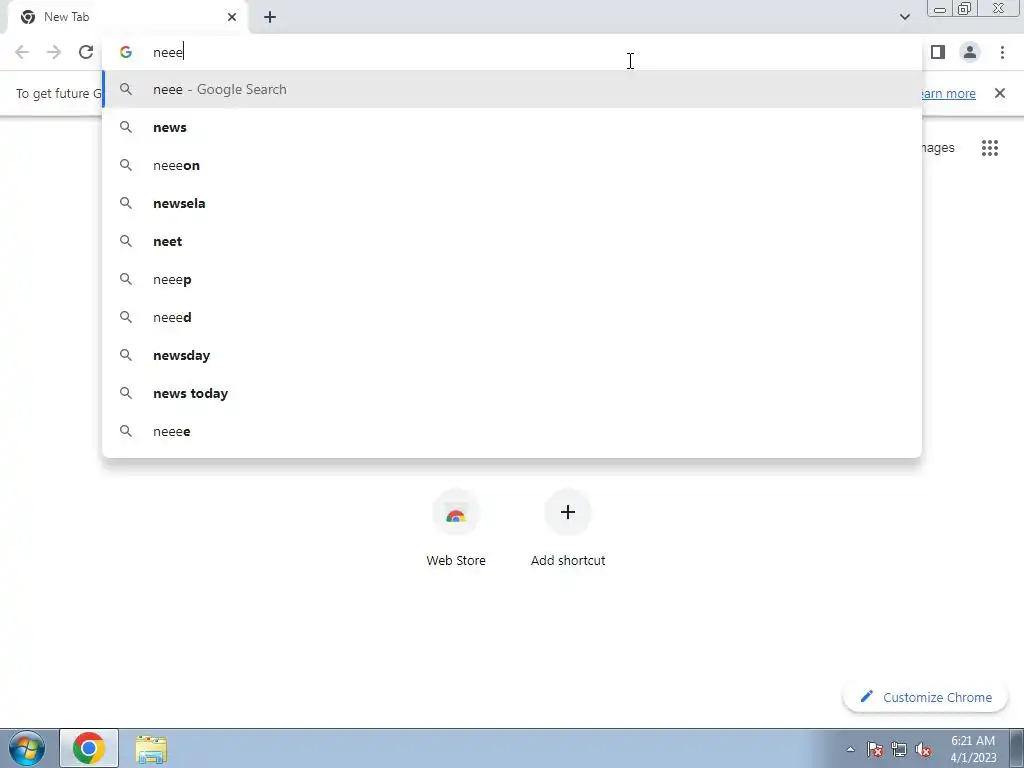The width and height of the screenshot is (1024, 768).
Task: Show hidden tray icons arrow
Action: [x=850, y=749]
